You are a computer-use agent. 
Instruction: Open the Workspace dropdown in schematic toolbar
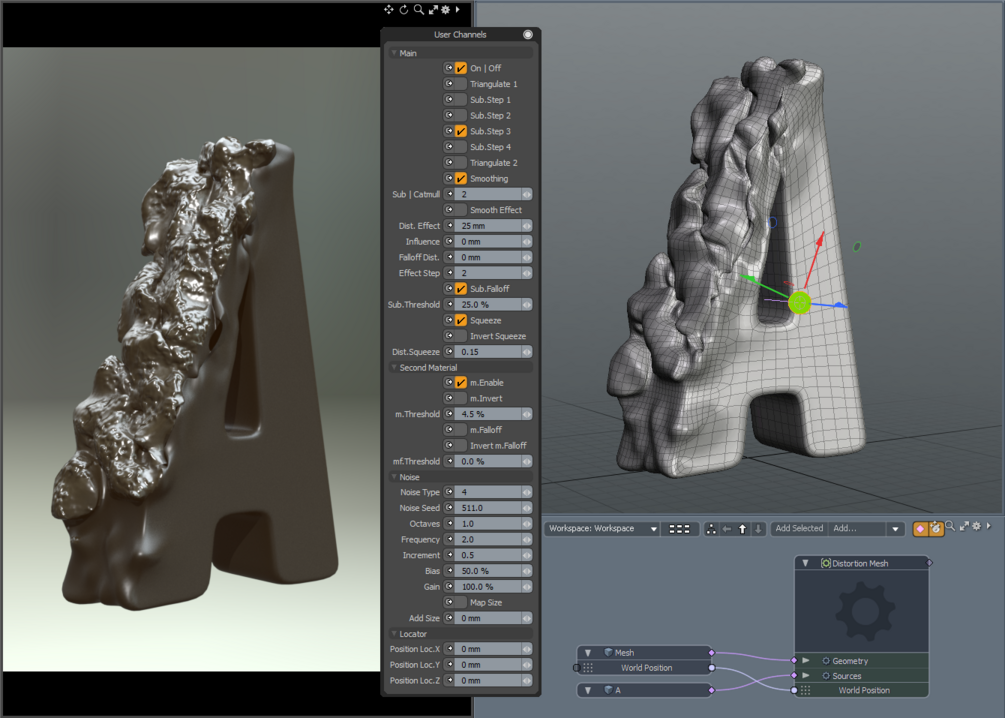600,528
